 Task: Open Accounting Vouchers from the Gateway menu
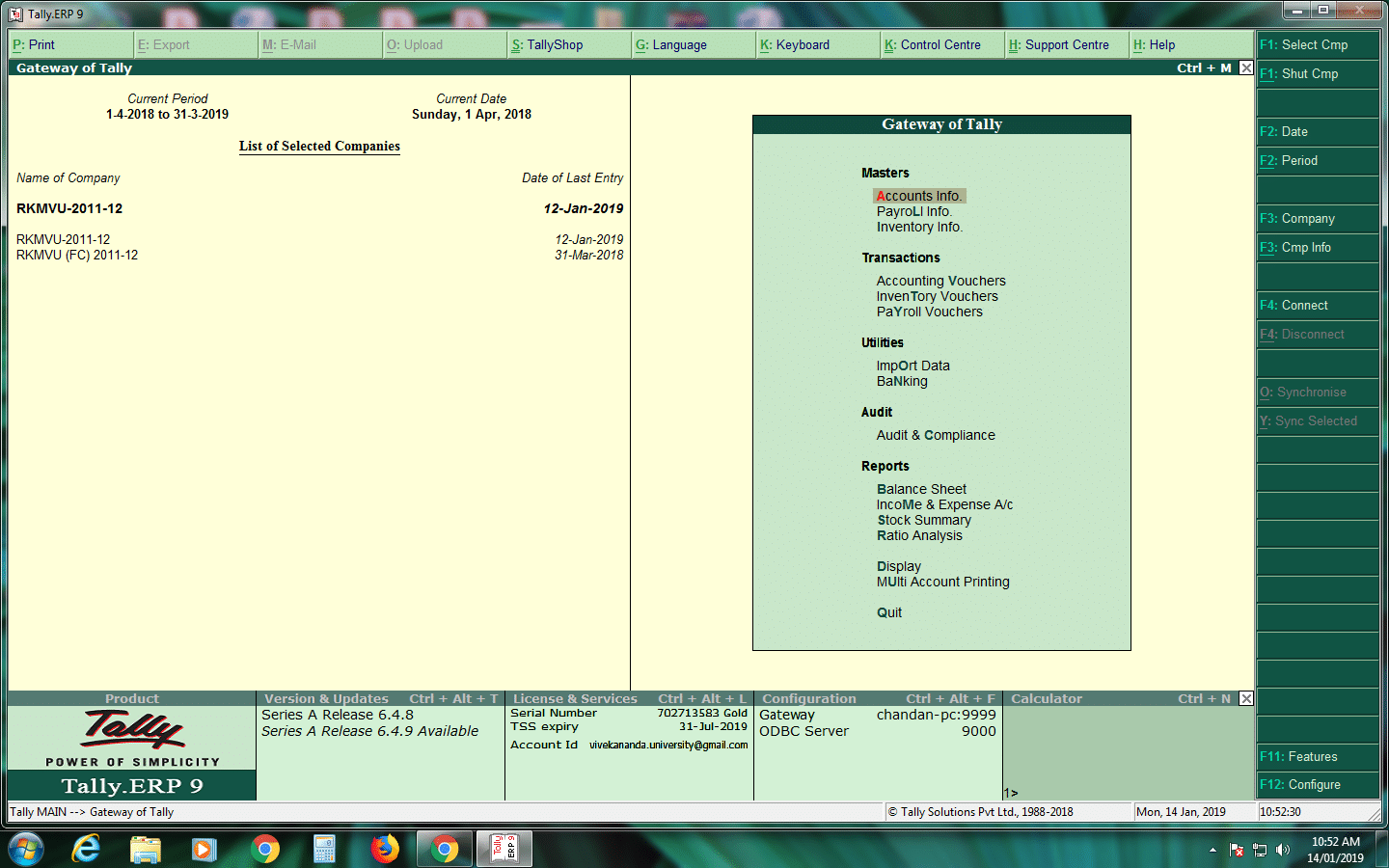point(940,281)
